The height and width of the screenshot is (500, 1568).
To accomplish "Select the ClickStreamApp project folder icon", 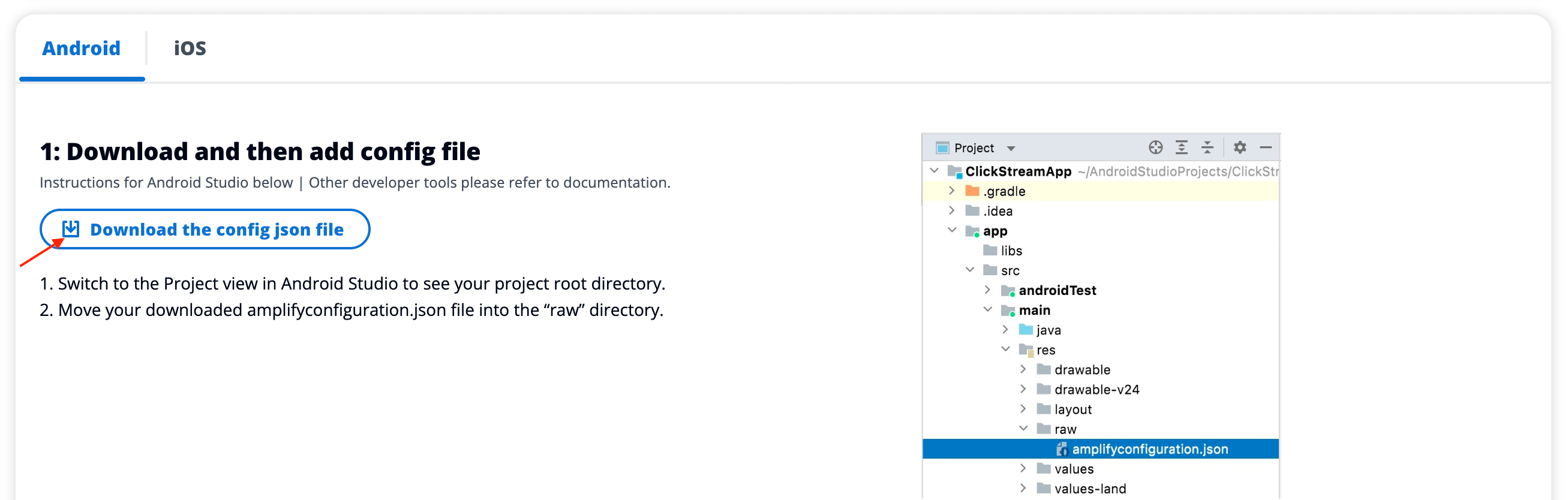I will pyautogui.click(x=954, y=171).
